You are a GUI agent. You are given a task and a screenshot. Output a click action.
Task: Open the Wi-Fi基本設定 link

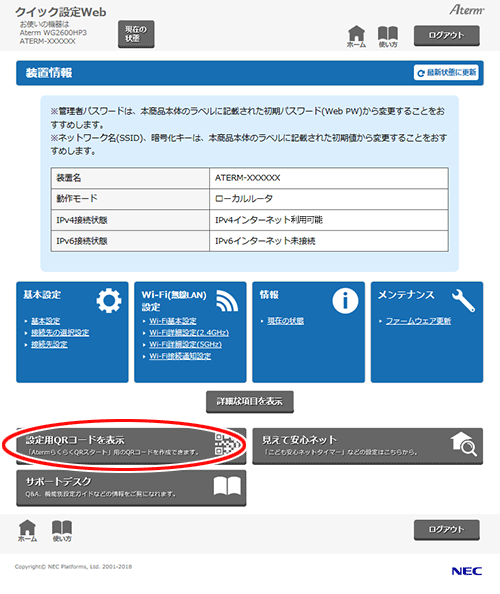[173, 321]
